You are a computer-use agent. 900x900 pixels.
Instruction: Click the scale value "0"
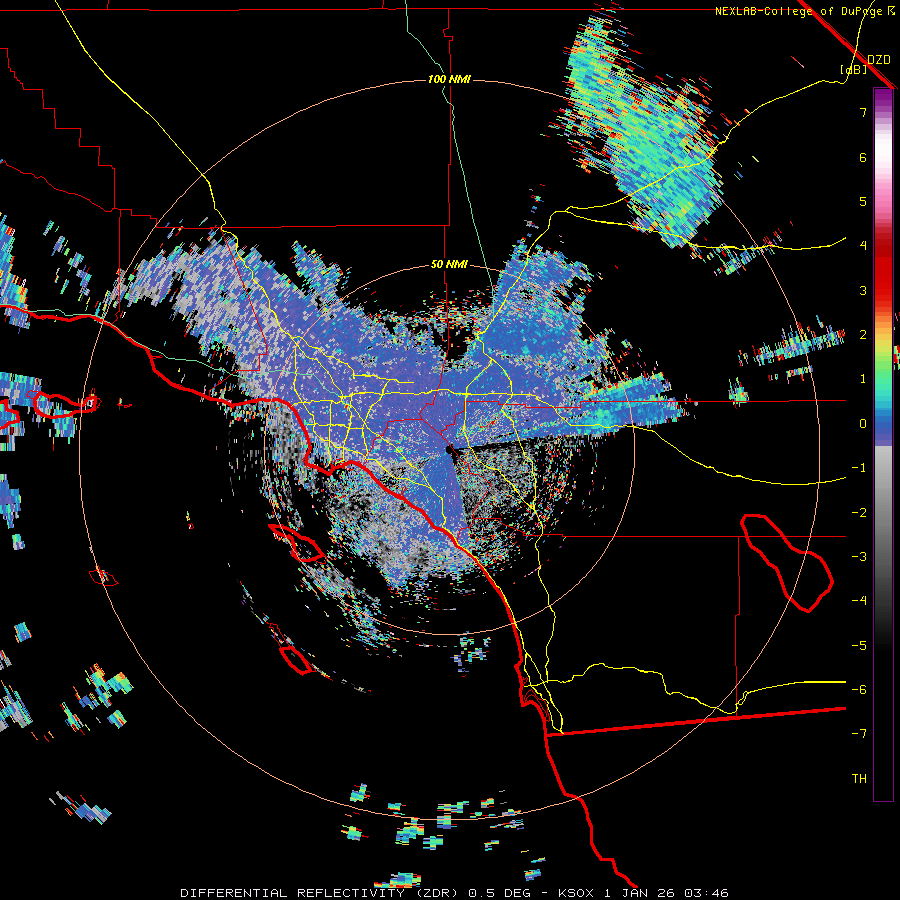[x=863, y=424]
